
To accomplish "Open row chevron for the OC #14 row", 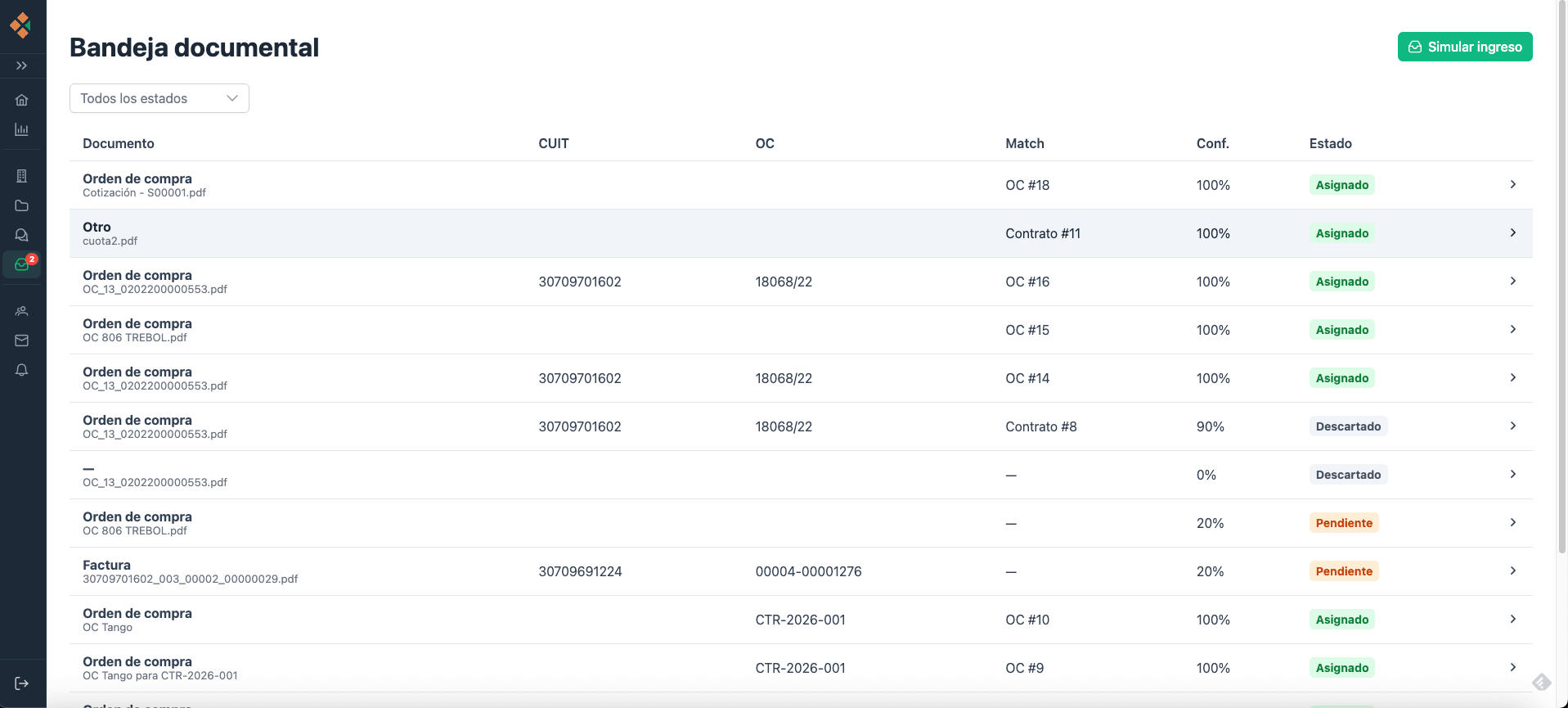I will 1512,377.
